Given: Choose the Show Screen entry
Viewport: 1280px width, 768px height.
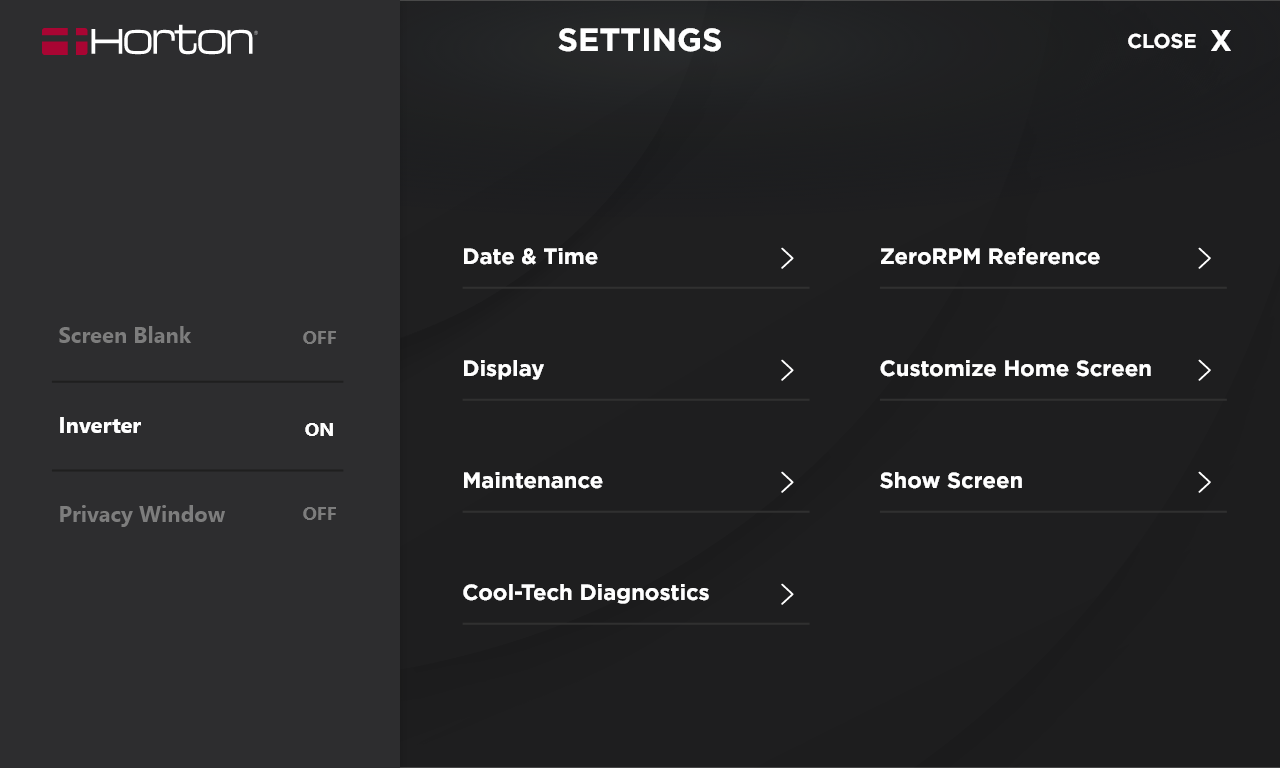Looking at the screenshot, I should coord(951,481).
